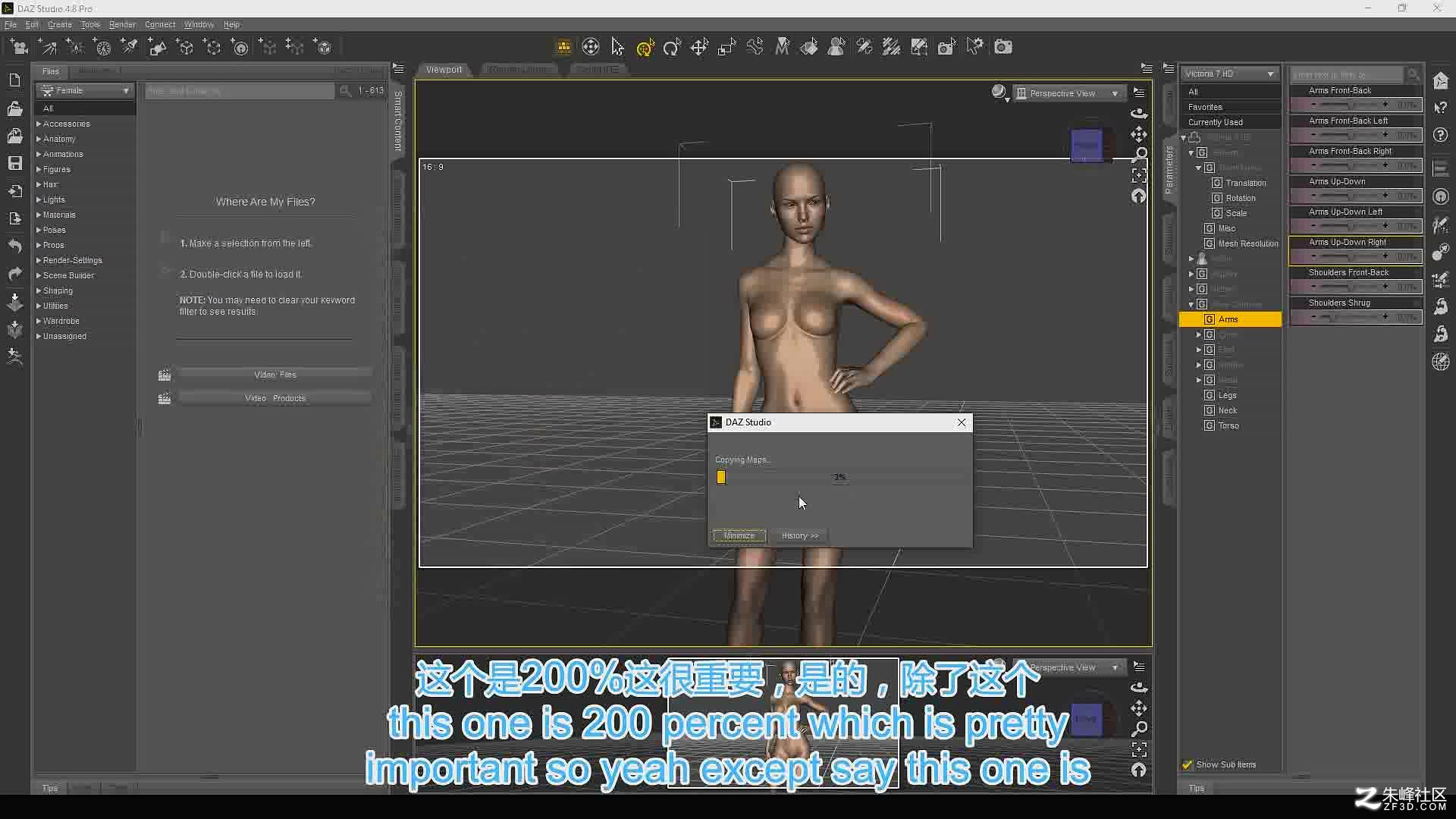
Task: Click the Create New Camera icon
Action: click(19, 47)
